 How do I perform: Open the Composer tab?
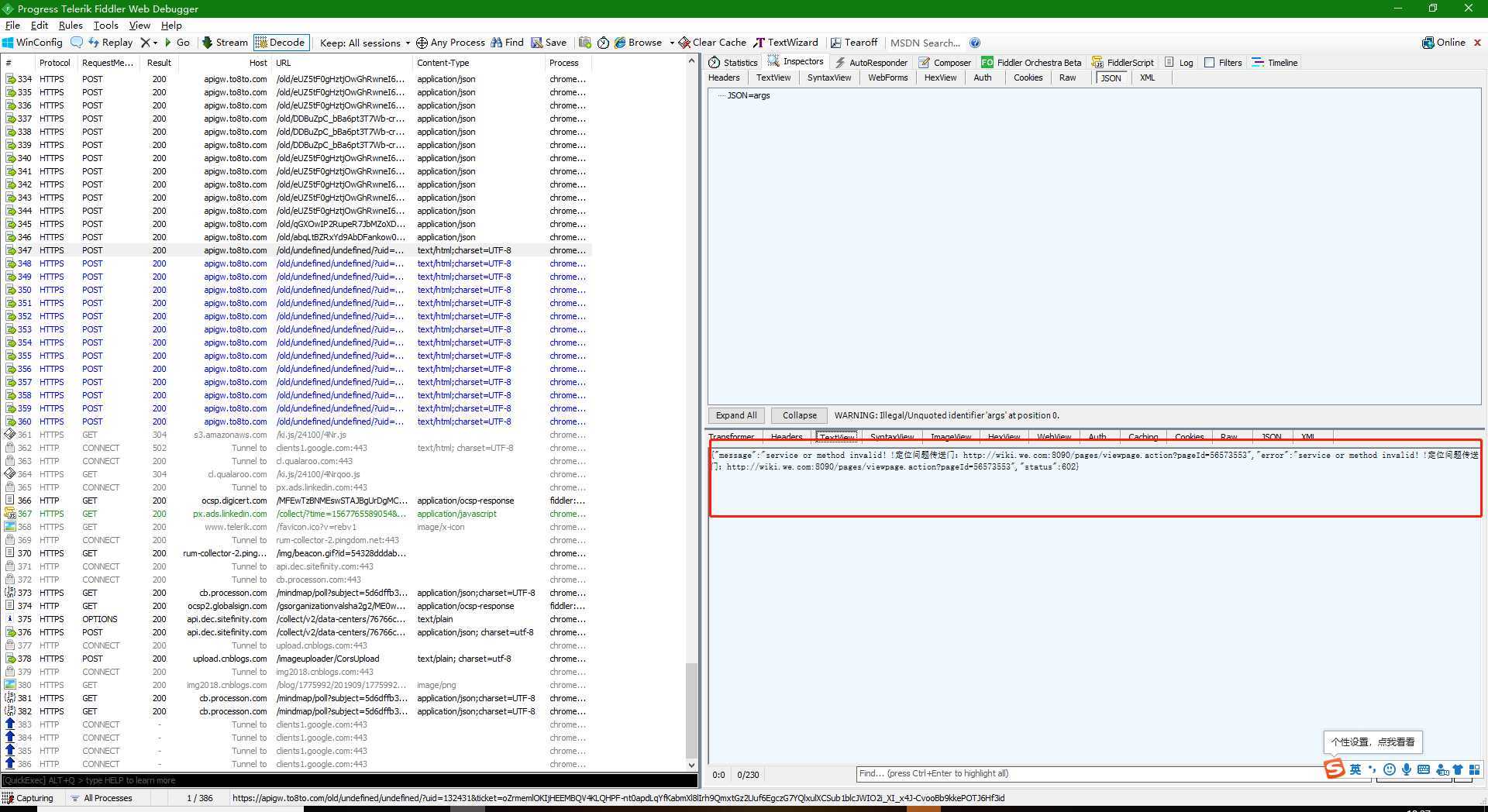945,63
